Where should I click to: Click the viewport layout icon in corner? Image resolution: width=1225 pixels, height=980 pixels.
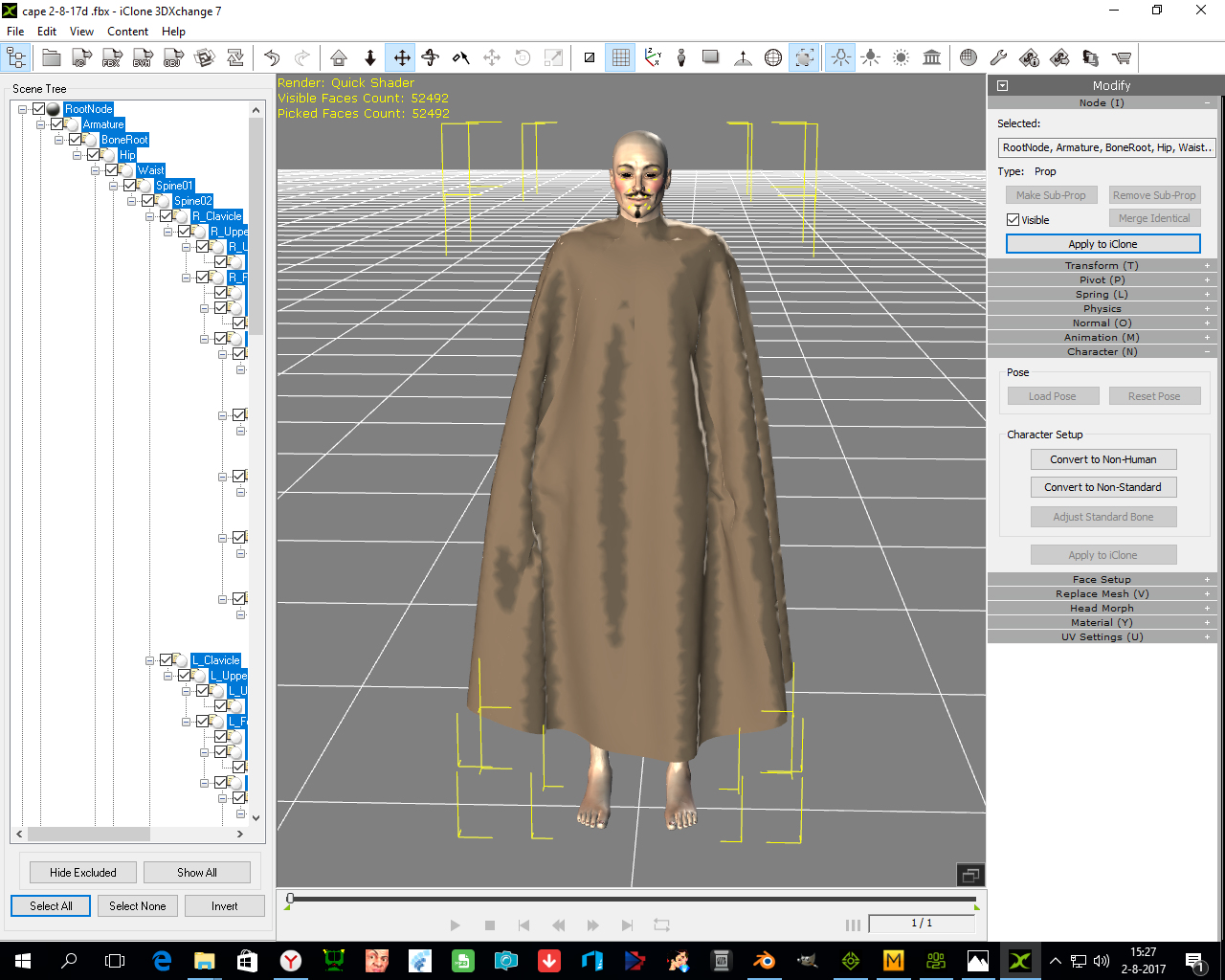pyautogui.click(x=969, y=875)
